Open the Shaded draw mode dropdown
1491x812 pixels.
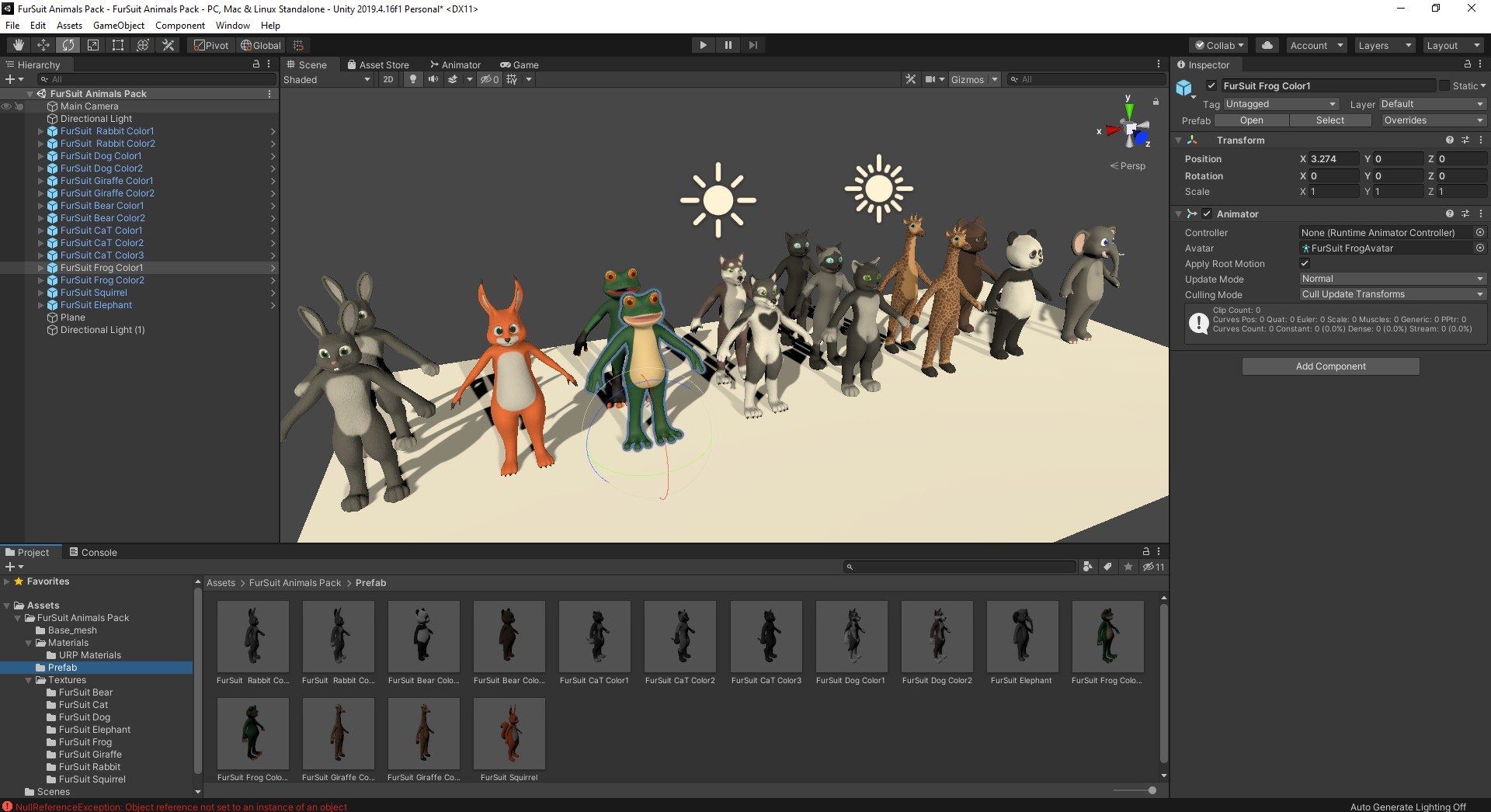pyautogui.click(x=326, y=79)
